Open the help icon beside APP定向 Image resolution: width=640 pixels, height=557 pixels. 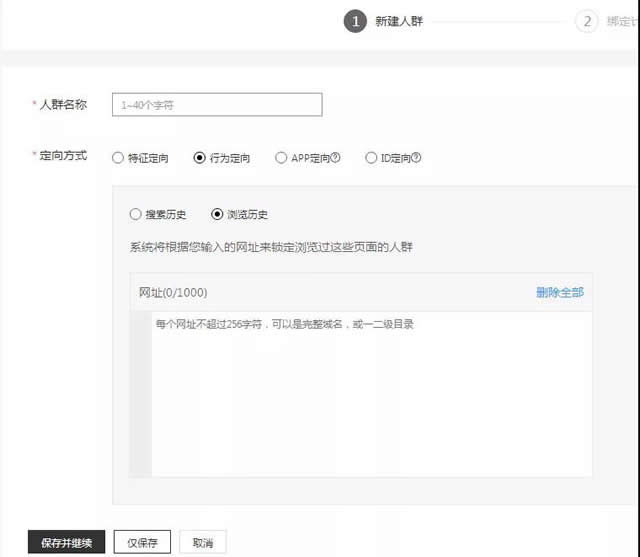point(336,158)
